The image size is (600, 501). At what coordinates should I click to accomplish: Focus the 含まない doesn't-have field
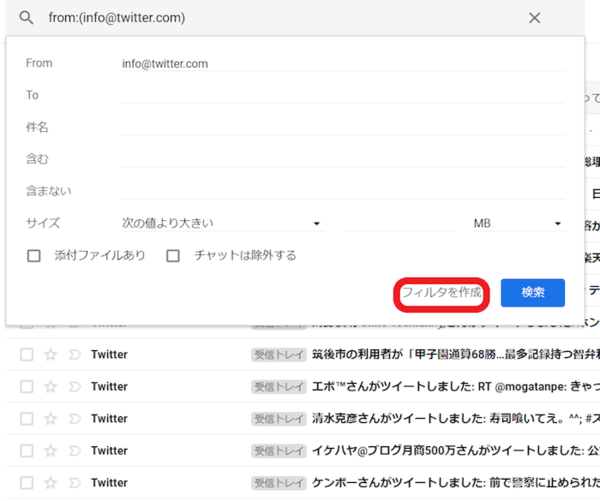tap(343, 191)
